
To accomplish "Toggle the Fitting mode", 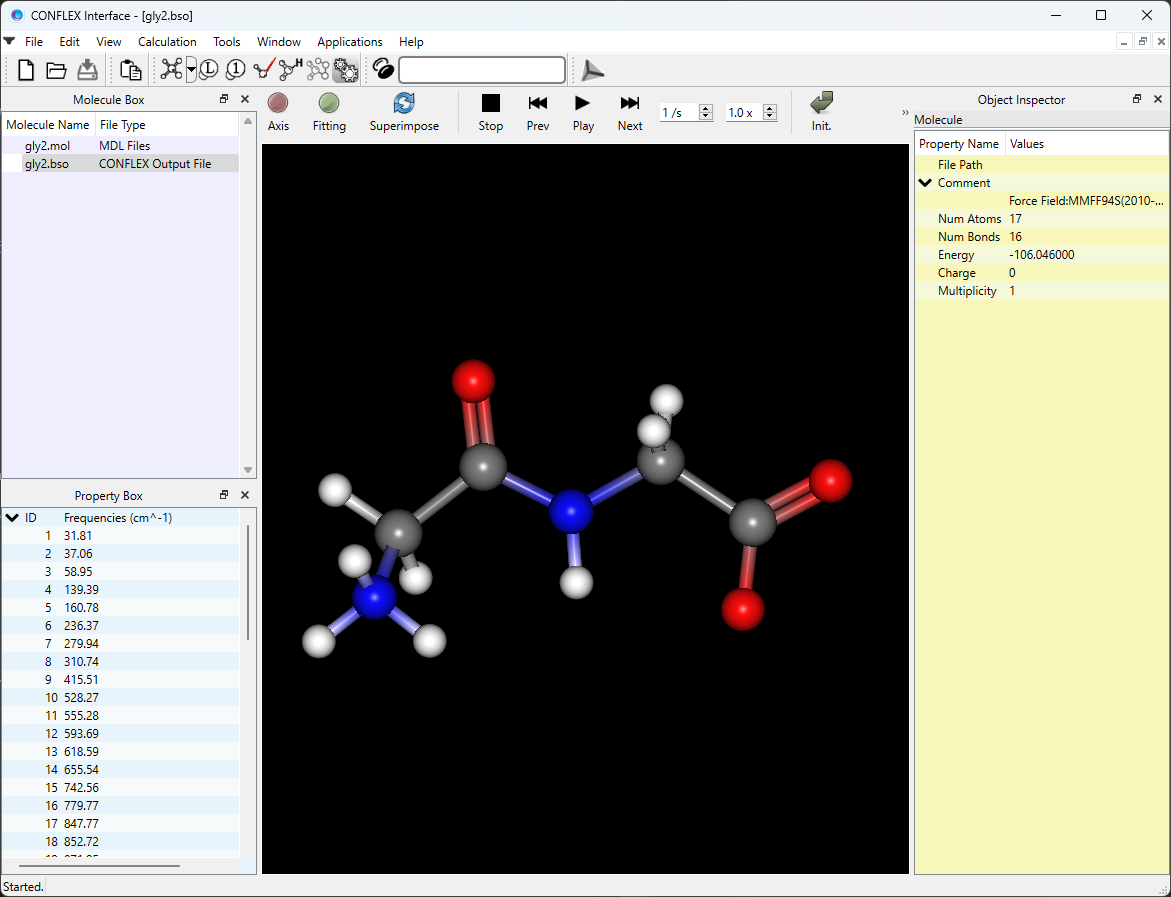I will click(329, 110).
